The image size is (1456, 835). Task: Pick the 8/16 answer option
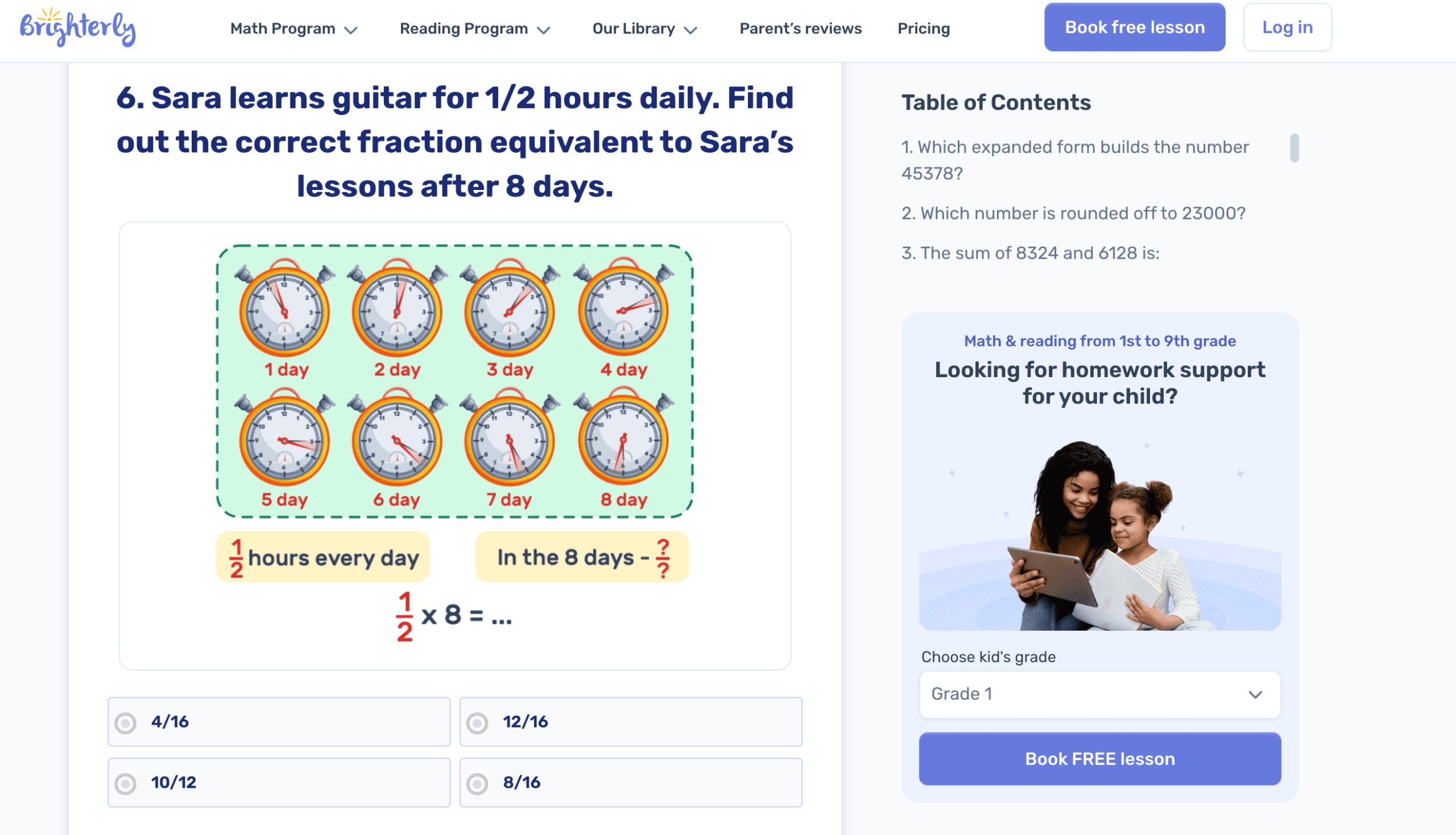point(477,783)
